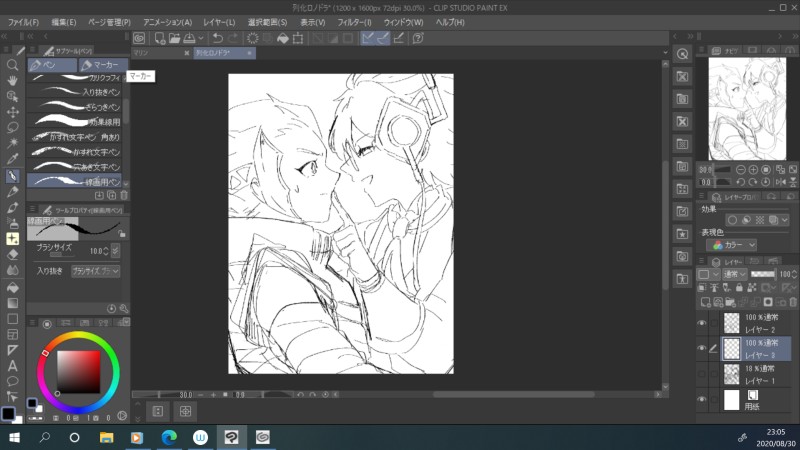Select the Auto Select magic wand tool
800x450 pixels.
tap(12, 143)
